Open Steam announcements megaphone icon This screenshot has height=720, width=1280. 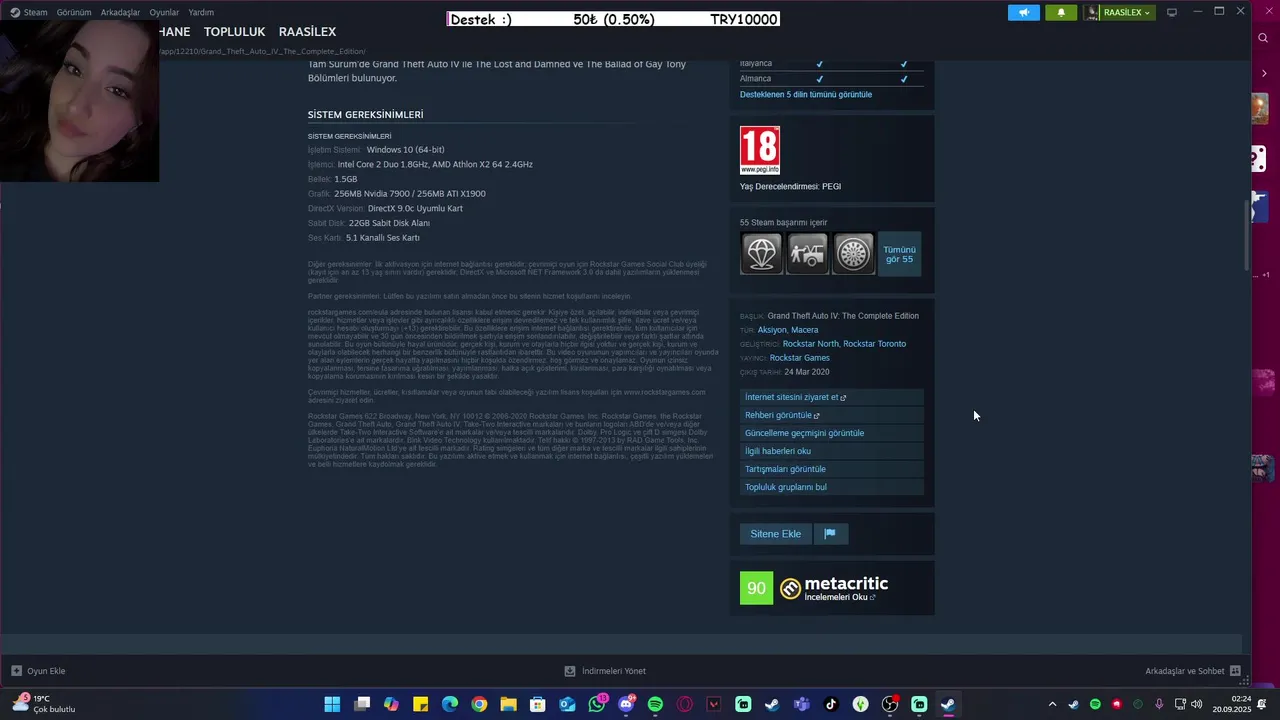(x=1023, y=12)
